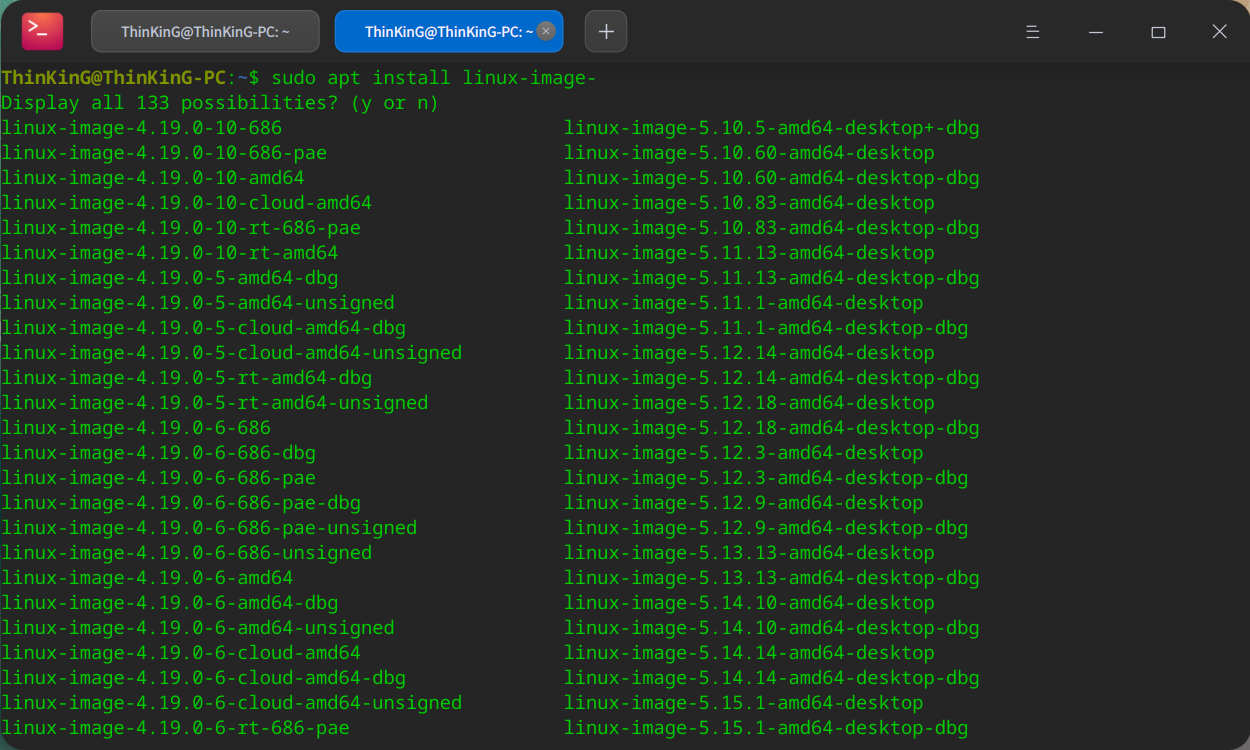Image resolution: width=1250 pixels, height=750 pixels.
Task: Select the currently active second terminal tab
Action: [x=440, y=31]
